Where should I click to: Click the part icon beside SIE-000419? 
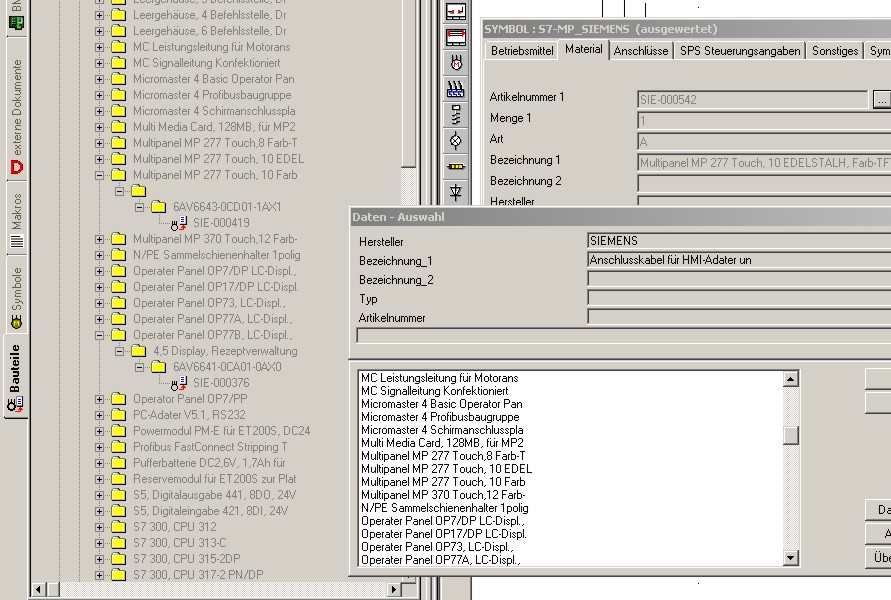(x=179, y=223)
